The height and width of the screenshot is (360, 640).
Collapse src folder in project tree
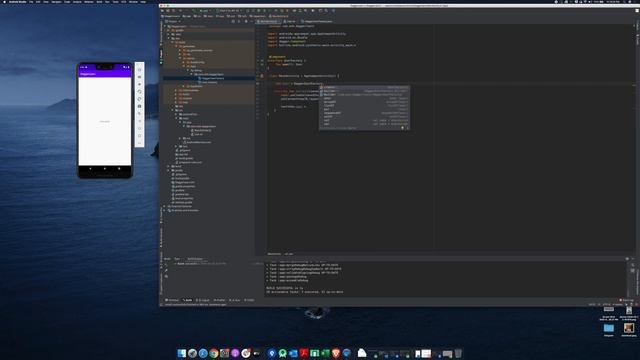coord(173,111)
